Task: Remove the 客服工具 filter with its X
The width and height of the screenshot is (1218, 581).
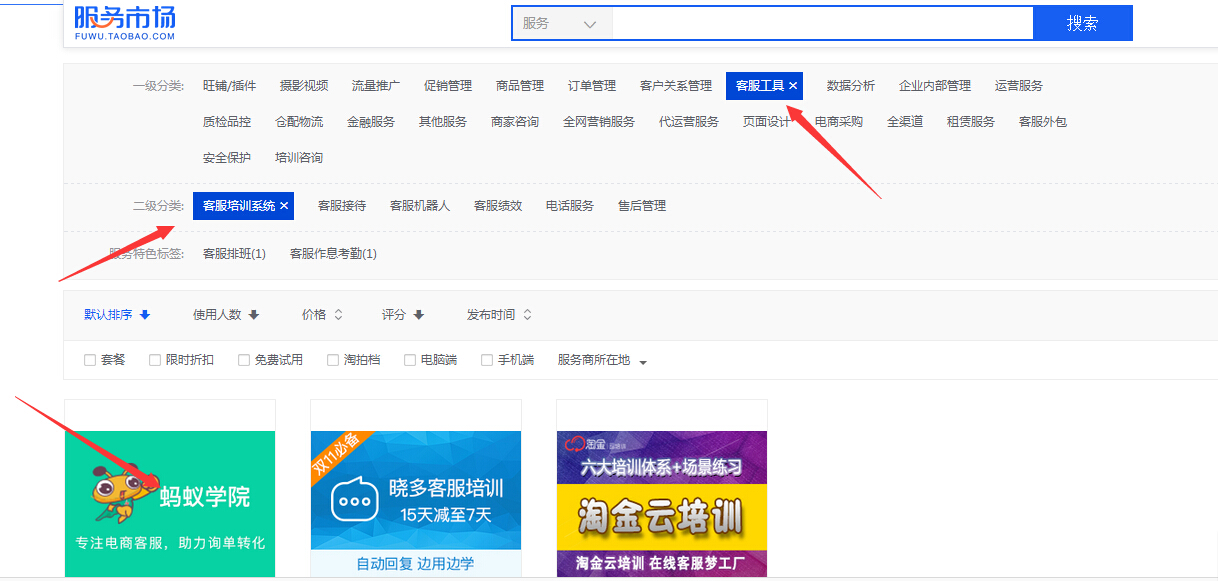Action: click(793, 86)
